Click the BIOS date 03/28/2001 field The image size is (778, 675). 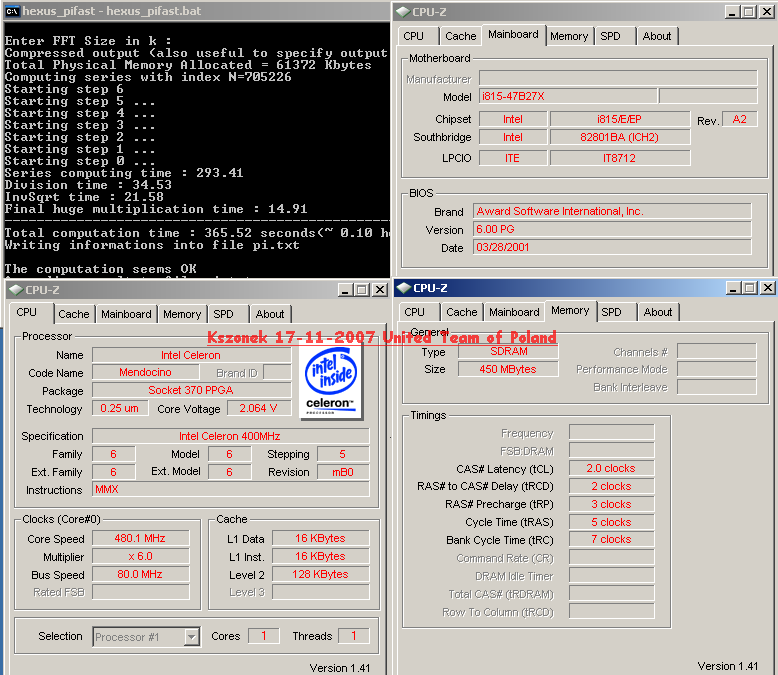click(612, 247)
